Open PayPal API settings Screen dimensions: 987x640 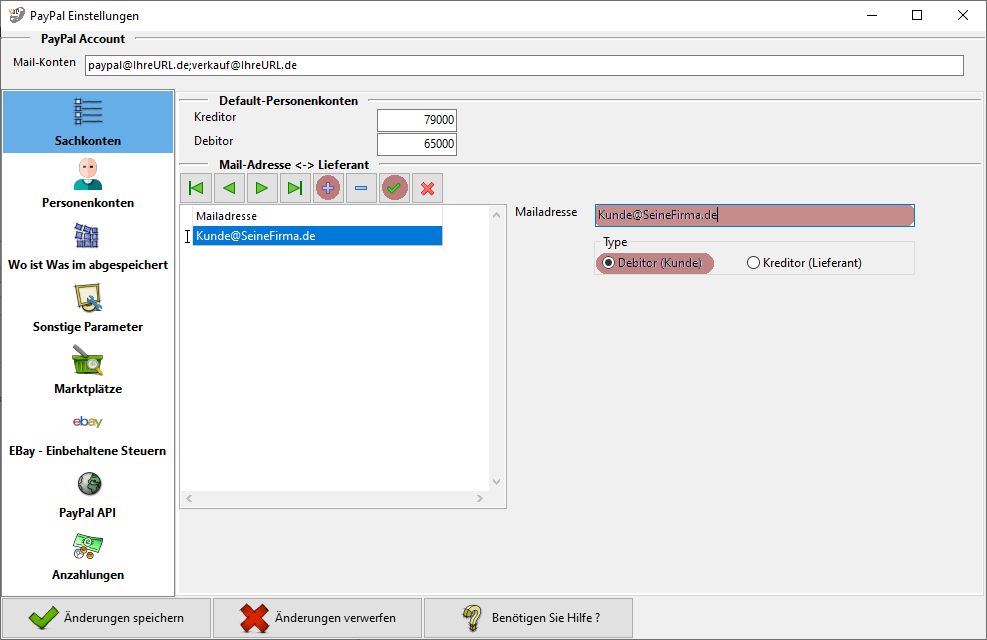coord(88,494)
